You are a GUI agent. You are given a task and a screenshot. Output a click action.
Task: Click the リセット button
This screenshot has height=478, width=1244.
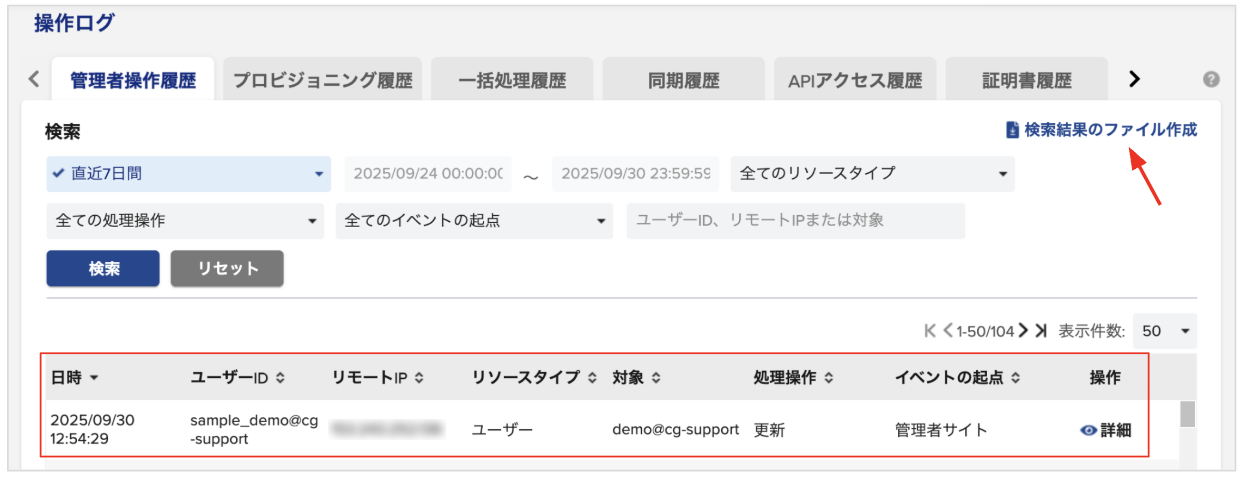pyautogui.click(x=227, y=268)
